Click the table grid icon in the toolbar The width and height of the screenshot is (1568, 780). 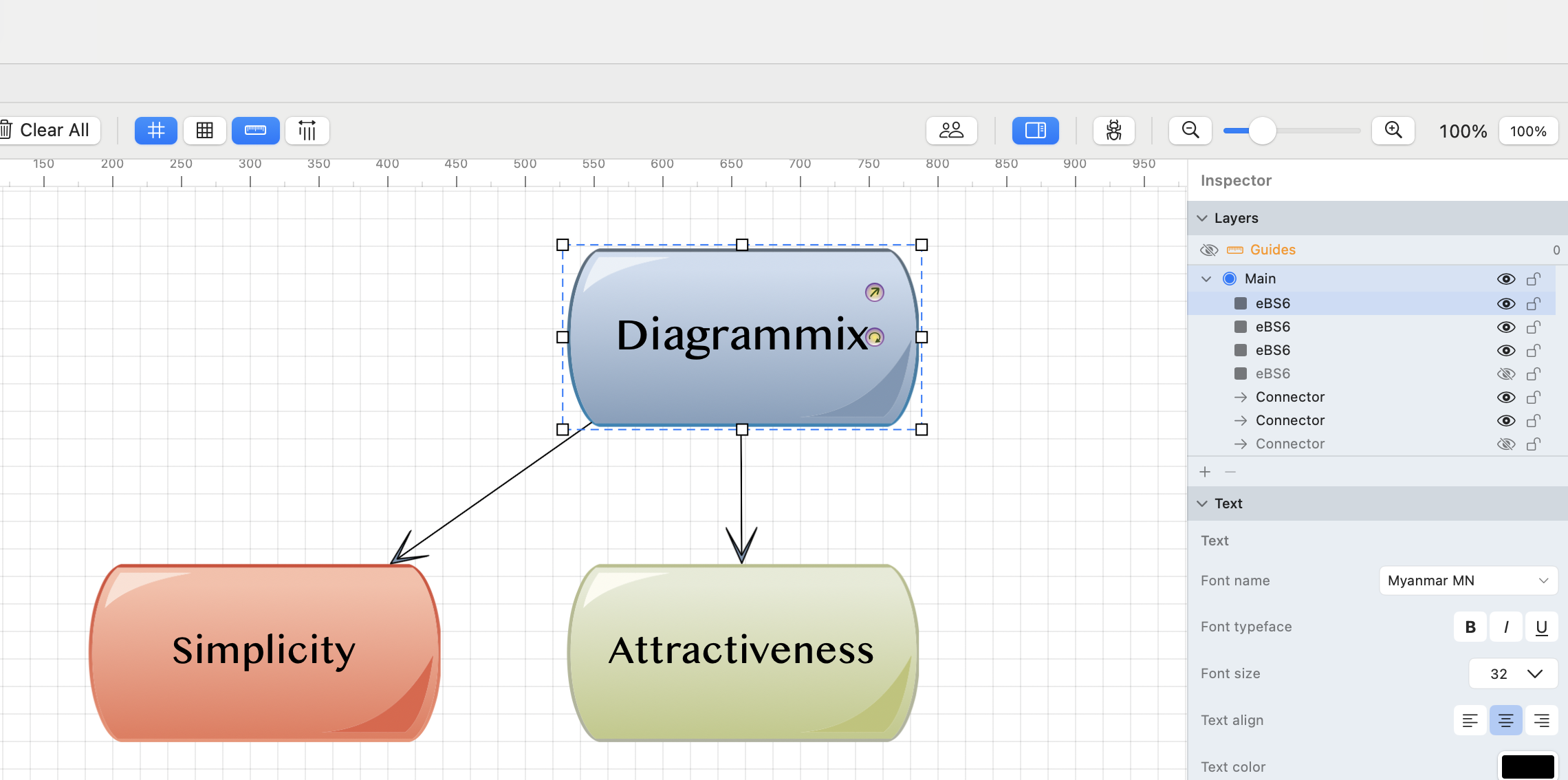(205, 130)
